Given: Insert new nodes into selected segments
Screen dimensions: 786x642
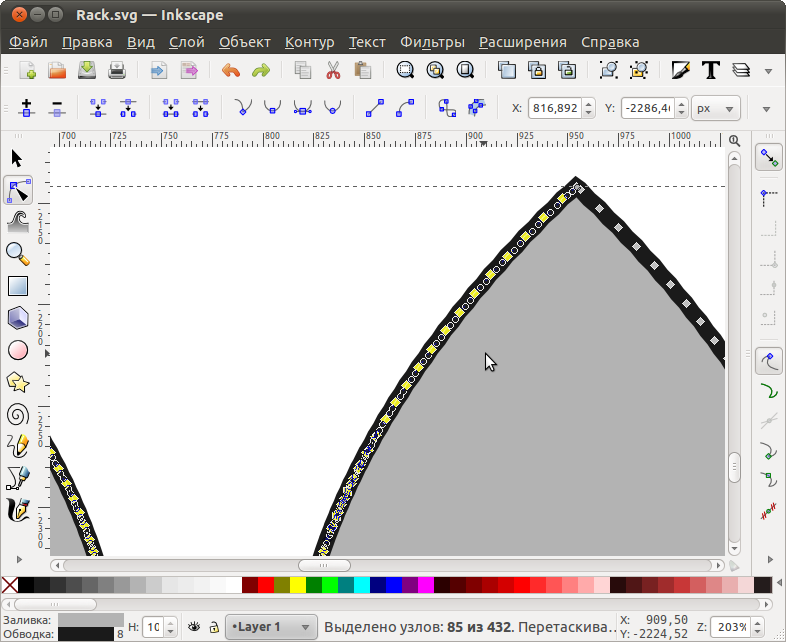Looking at the screenshot, I should tap(27, 108).
